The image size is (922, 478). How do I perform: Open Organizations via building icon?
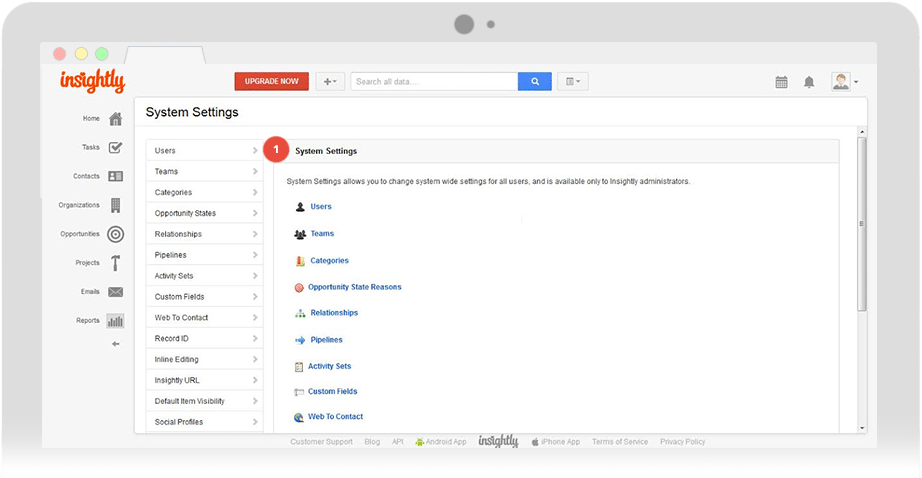pyautogui.click(x=116, y=205)
